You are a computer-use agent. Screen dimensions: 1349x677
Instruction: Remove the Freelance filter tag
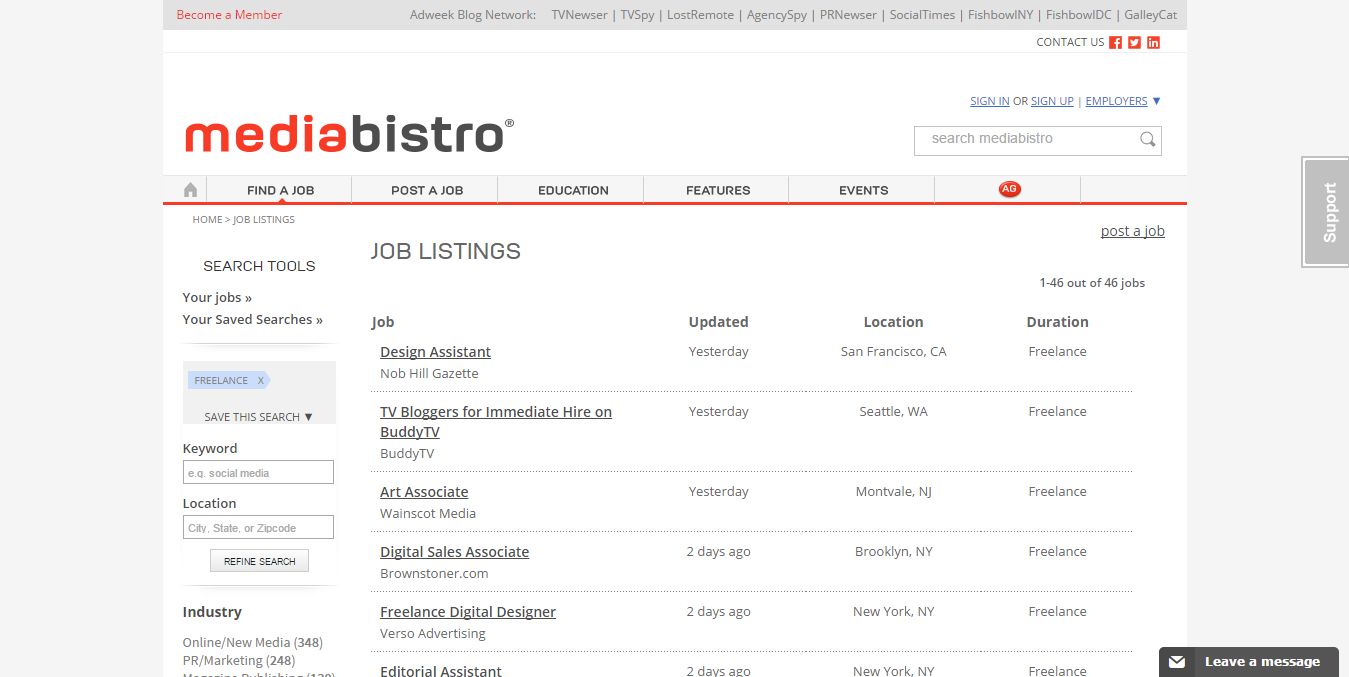261,380
